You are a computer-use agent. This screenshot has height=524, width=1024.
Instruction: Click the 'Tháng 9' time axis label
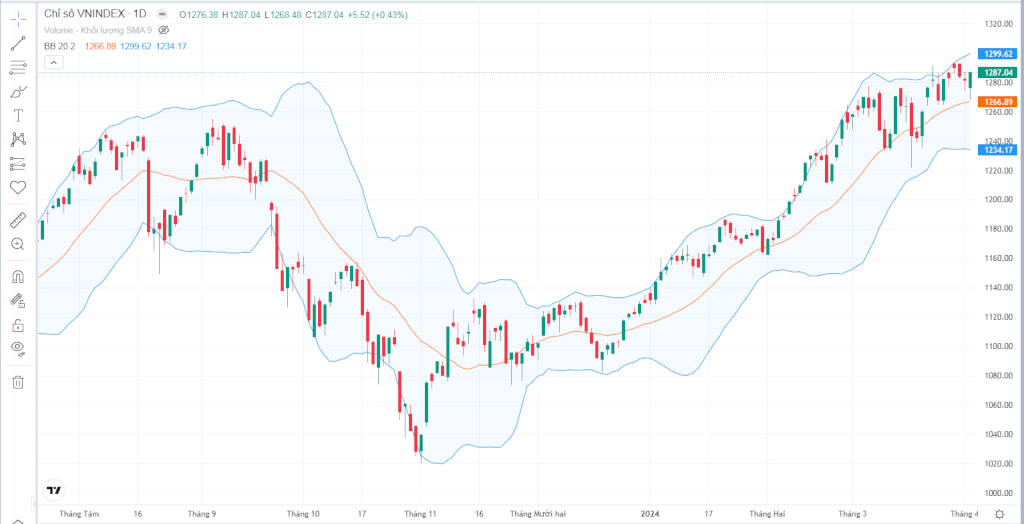(x=202, y=514)
